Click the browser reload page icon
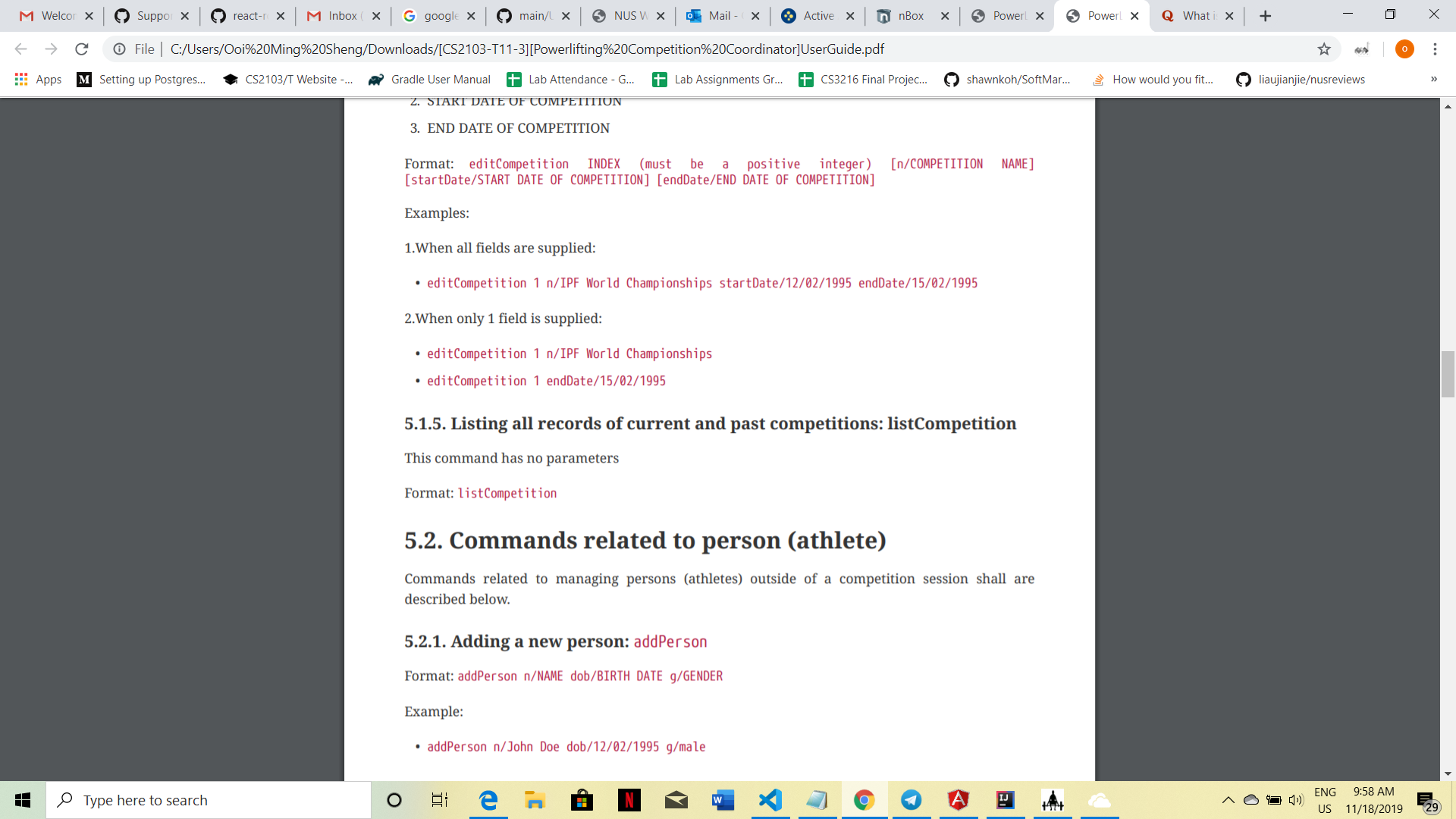Image resolution: width=1456 pixels, height=819 pixels. [82, 49]
